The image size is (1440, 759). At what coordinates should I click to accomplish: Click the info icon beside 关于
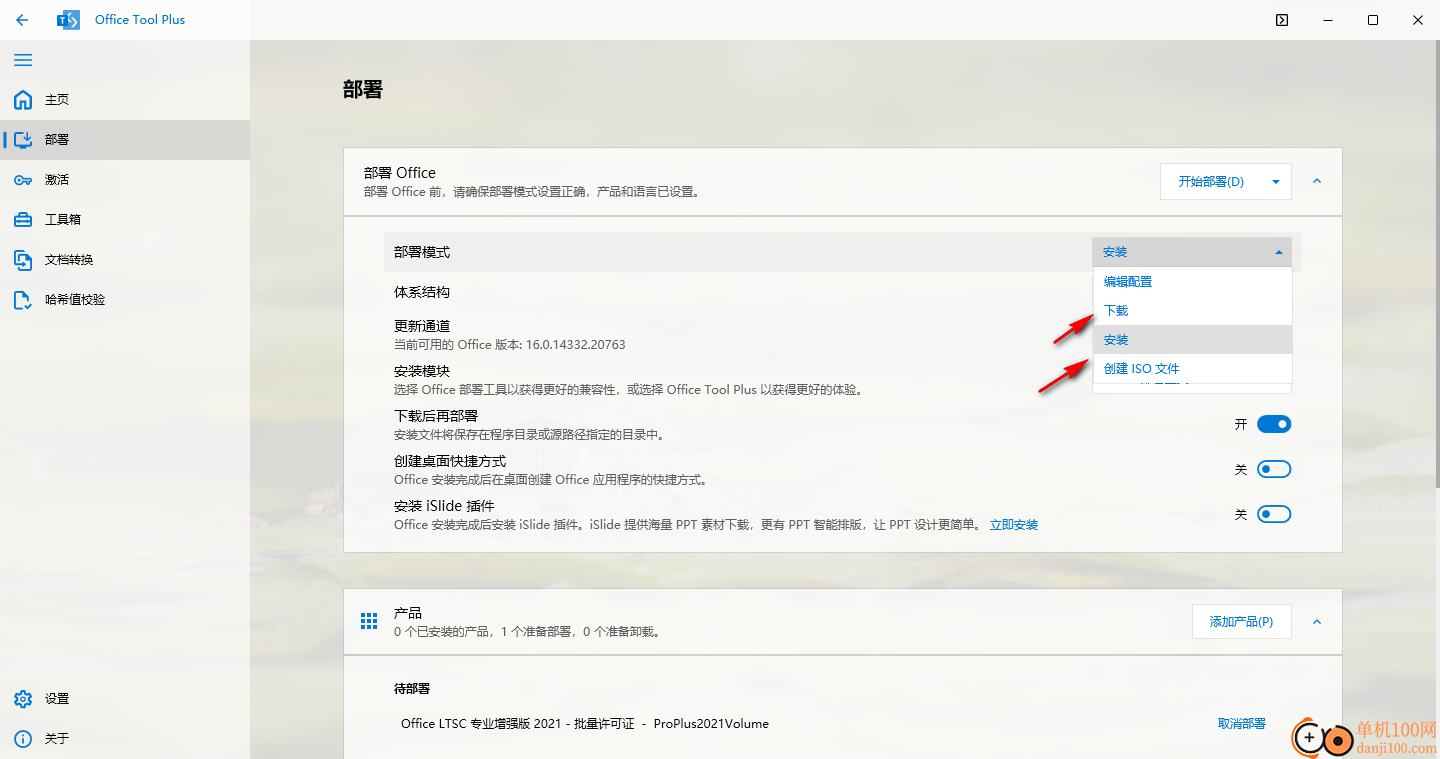(x=23, y=739)
